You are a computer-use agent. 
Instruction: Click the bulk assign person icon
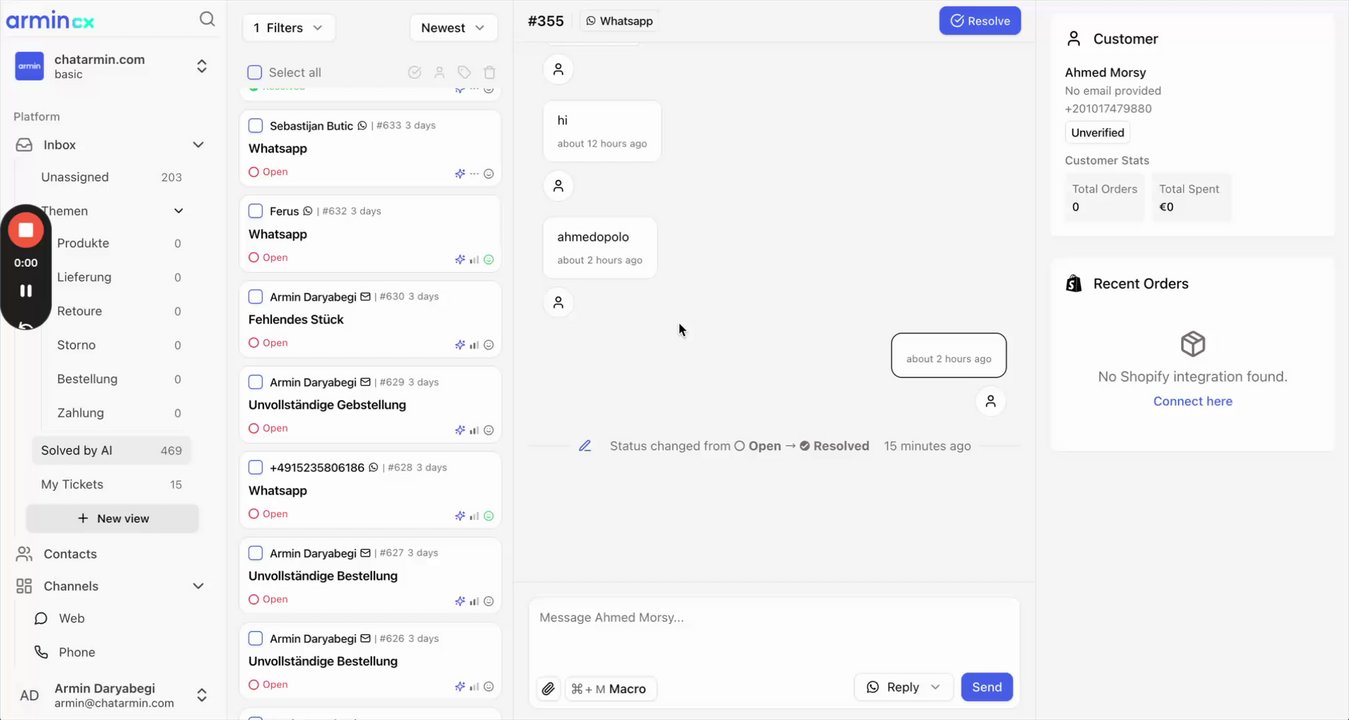coord(439,73)
